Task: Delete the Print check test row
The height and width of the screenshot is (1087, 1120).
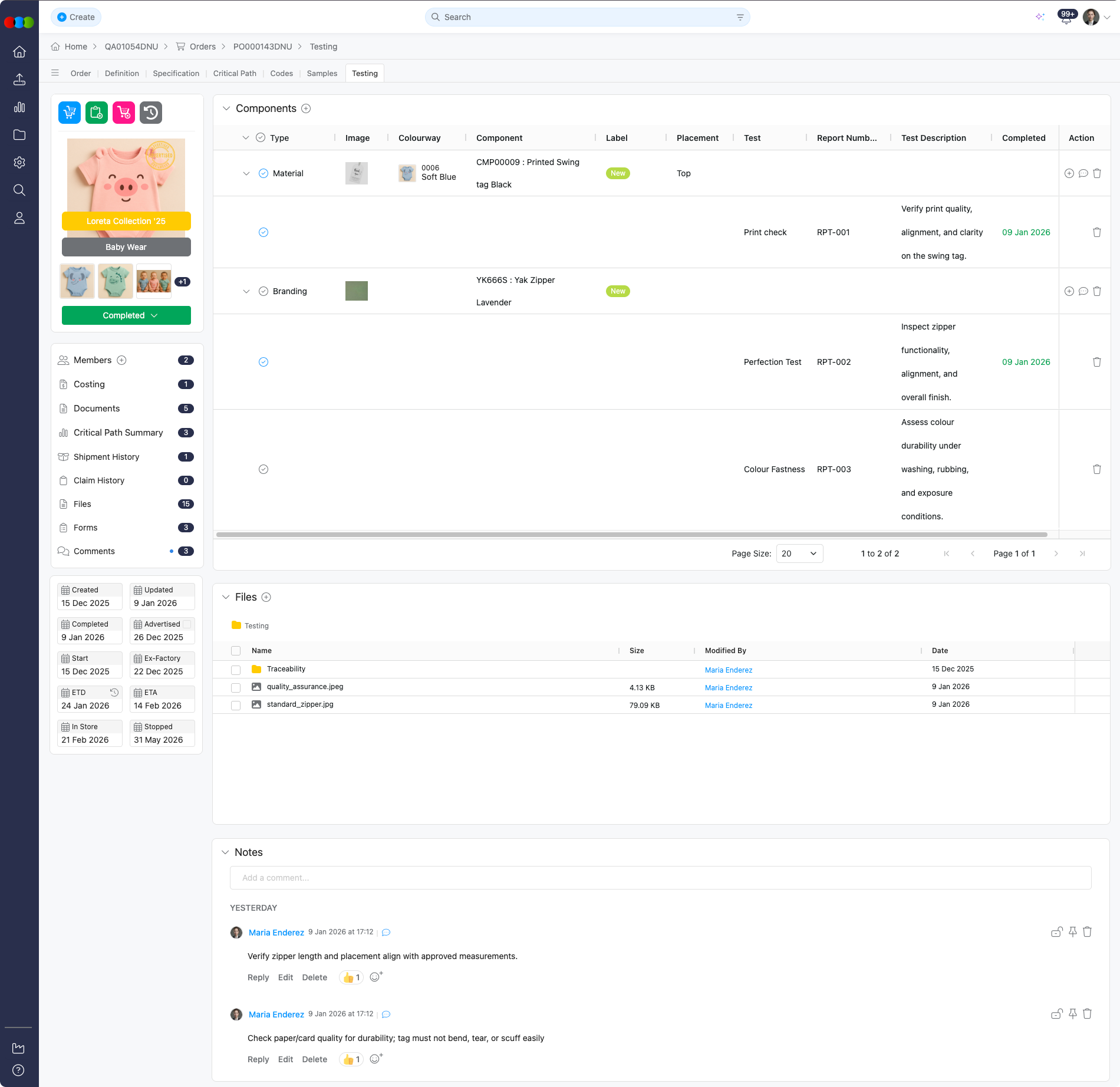Action: coord(1096,232)
